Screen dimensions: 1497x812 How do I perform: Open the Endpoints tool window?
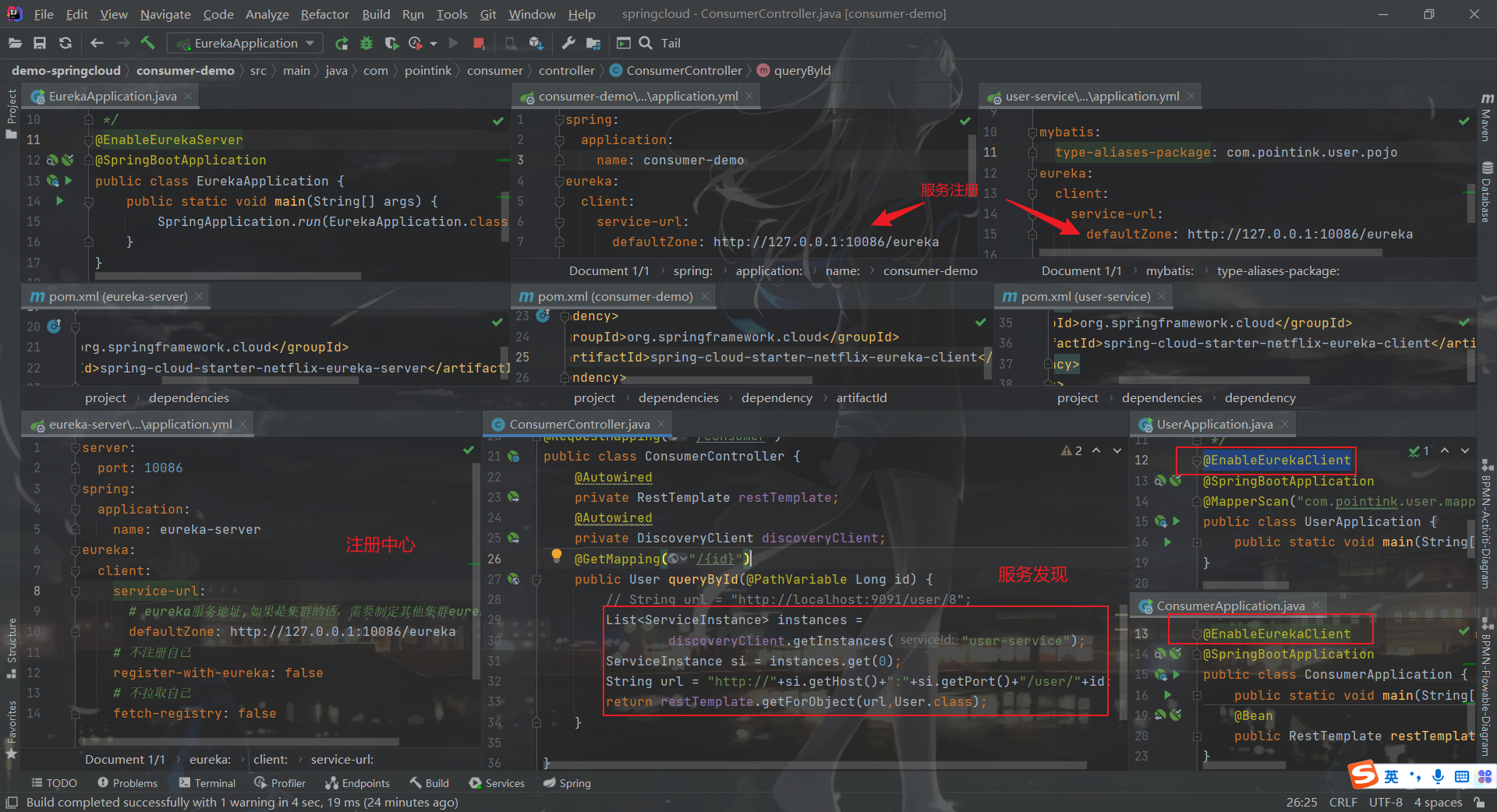357,783
